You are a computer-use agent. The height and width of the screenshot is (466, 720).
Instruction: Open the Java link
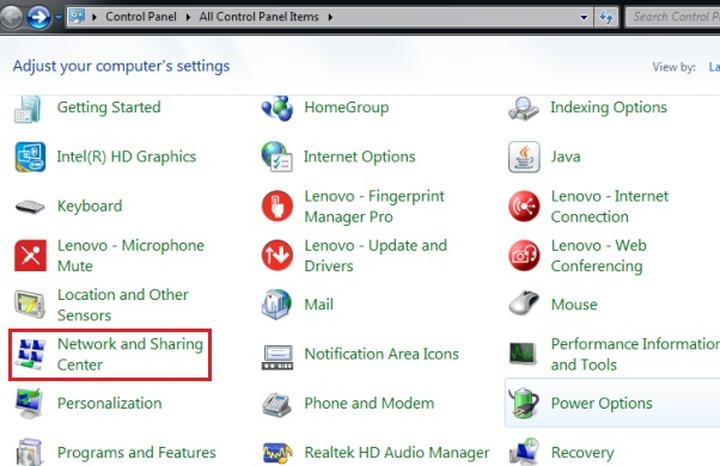[565, 157]
